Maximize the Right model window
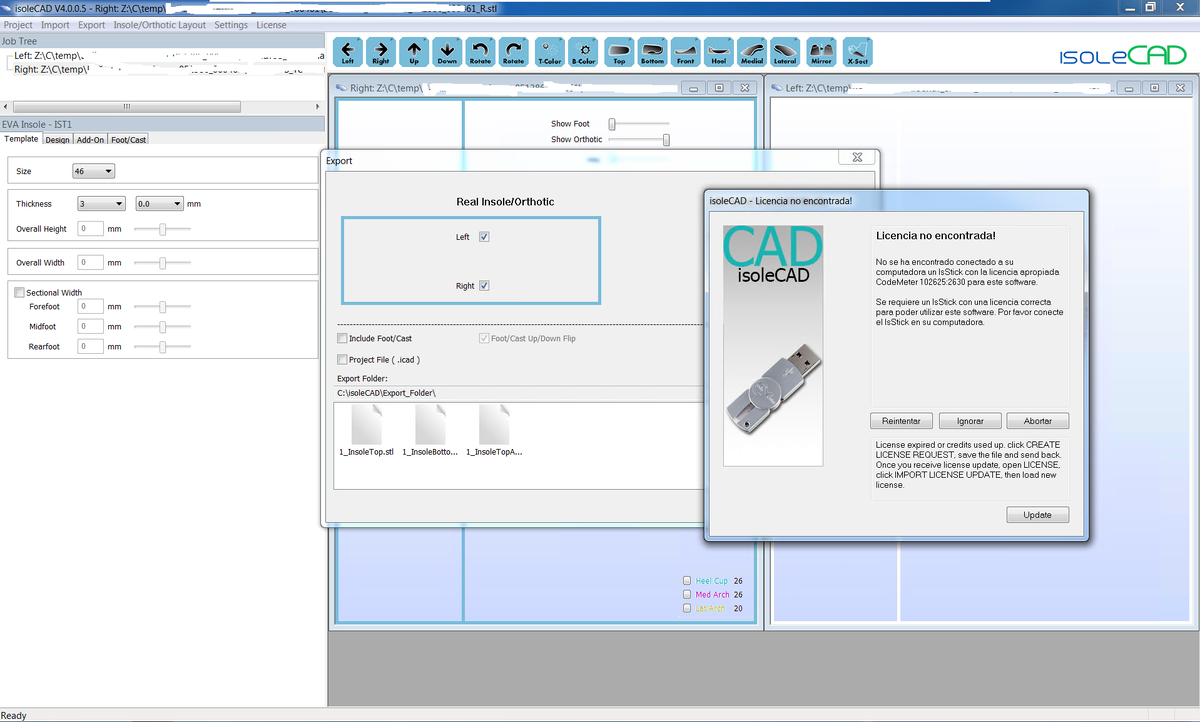Viewport: 1200px width, 722px height. [x=719, y=88]
